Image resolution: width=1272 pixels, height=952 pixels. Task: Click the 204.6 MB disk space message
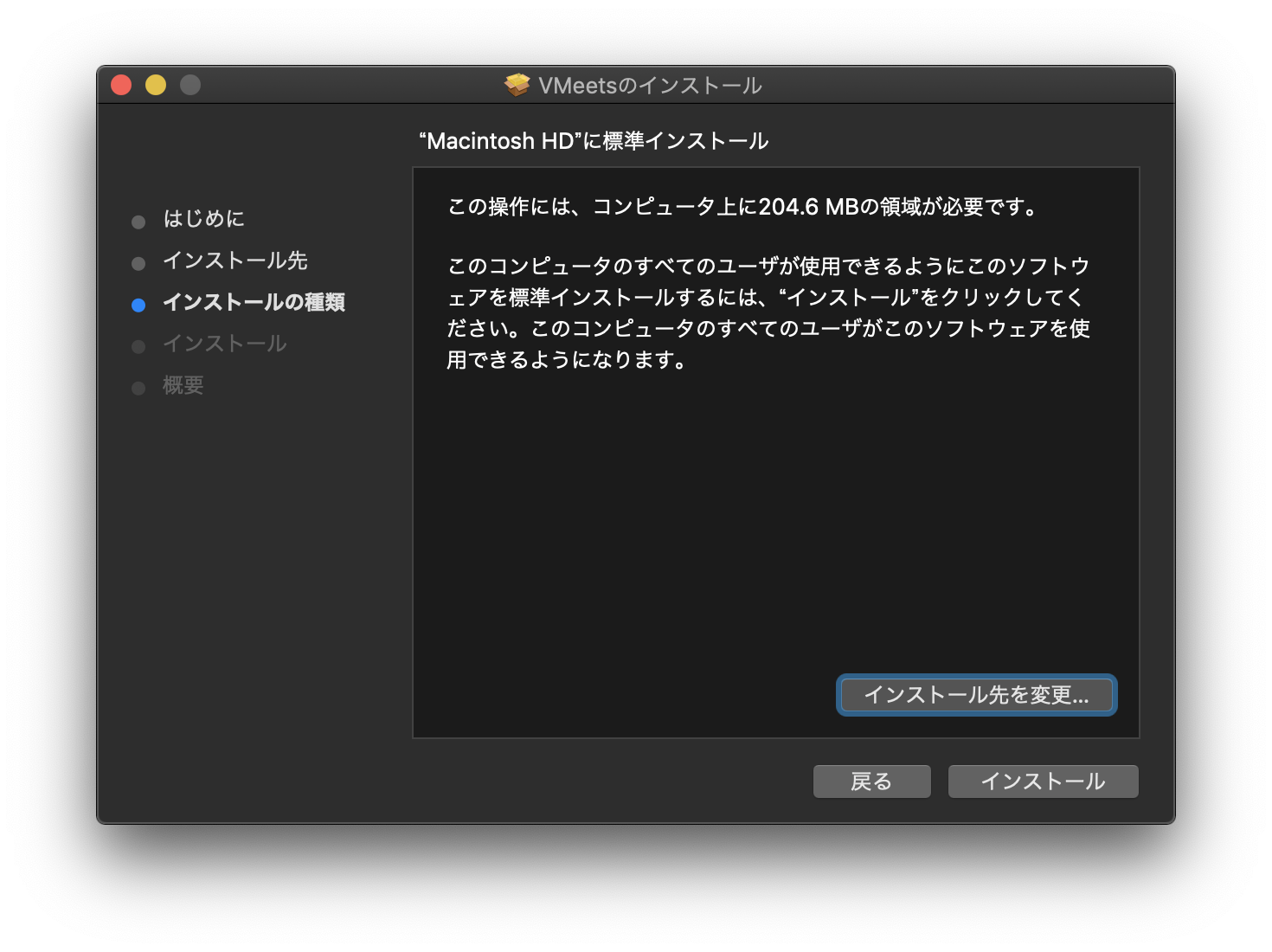744,207
